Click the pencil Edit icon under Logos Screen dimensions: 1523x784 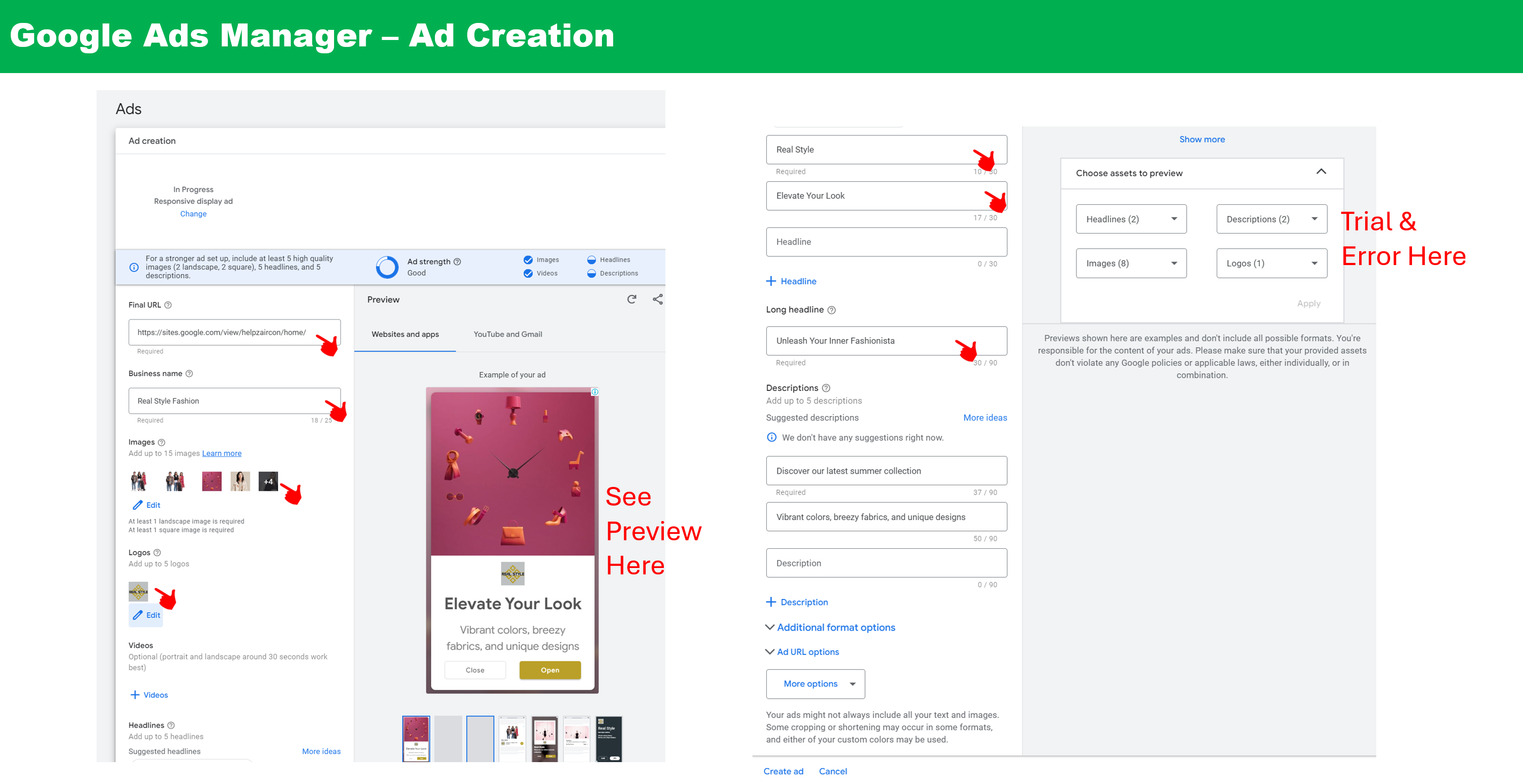point(138,615)
